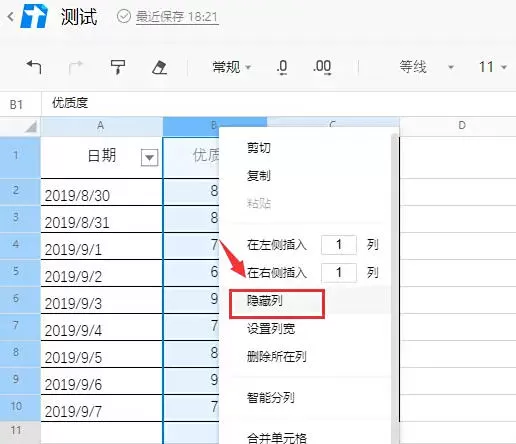This screenshot has width=516, height=444.
Task: Select row 2 header
Action: pyautogui.click(x=20, y=192)
